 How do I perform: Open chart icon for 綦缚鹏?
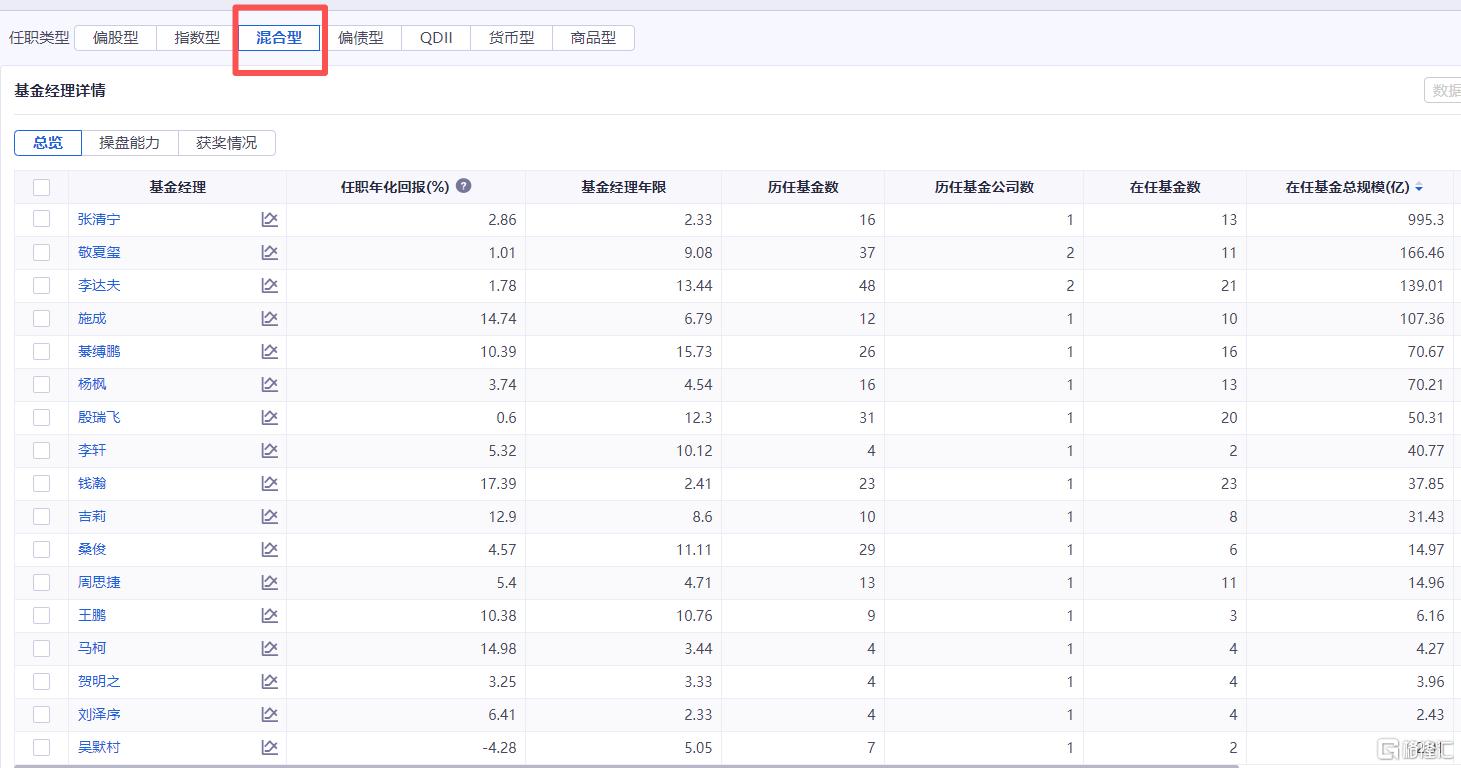(x=269, y=351)
